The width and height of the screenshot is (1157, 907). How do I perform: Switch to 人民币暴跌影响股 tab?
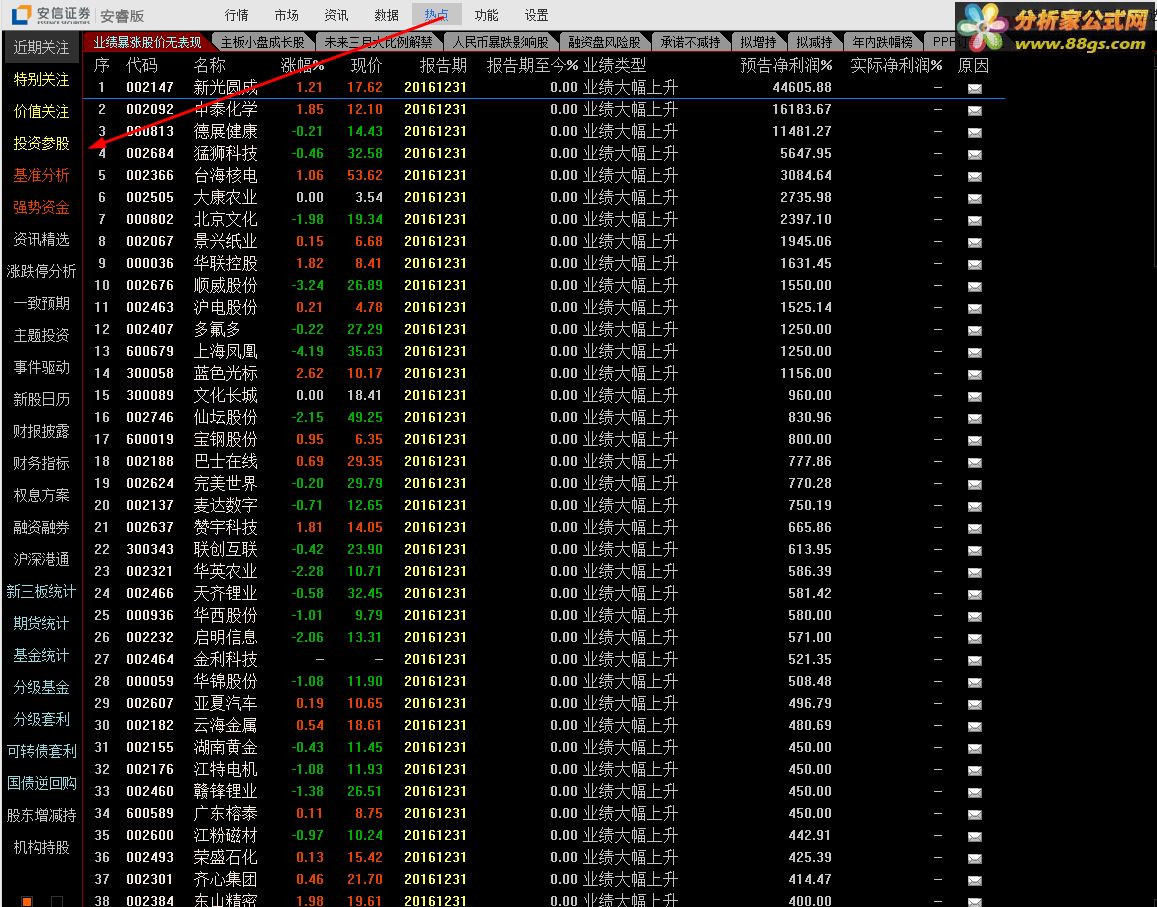click(x=501, y=43)
